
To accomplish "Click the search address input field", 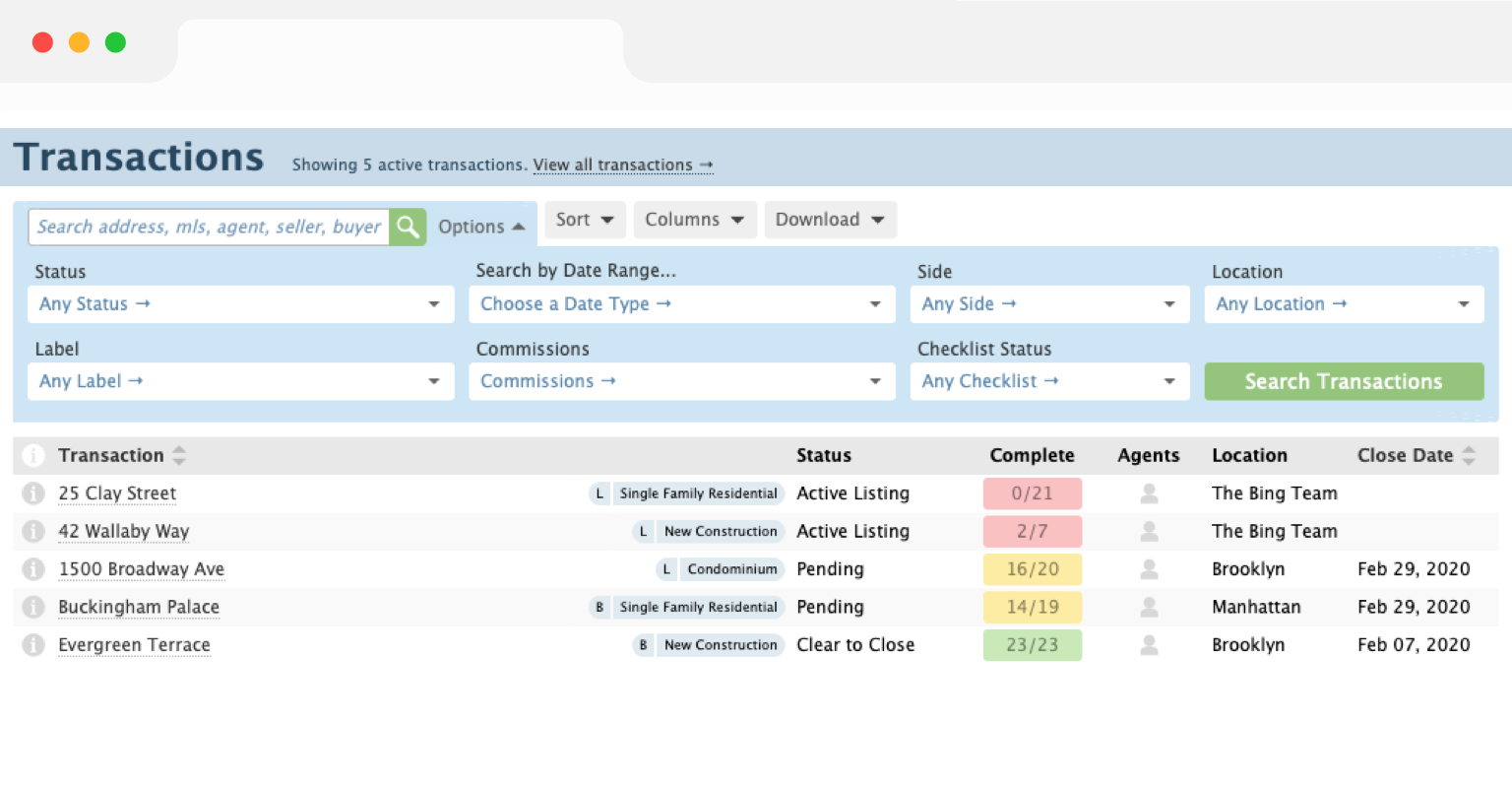I will coord(209,227).
